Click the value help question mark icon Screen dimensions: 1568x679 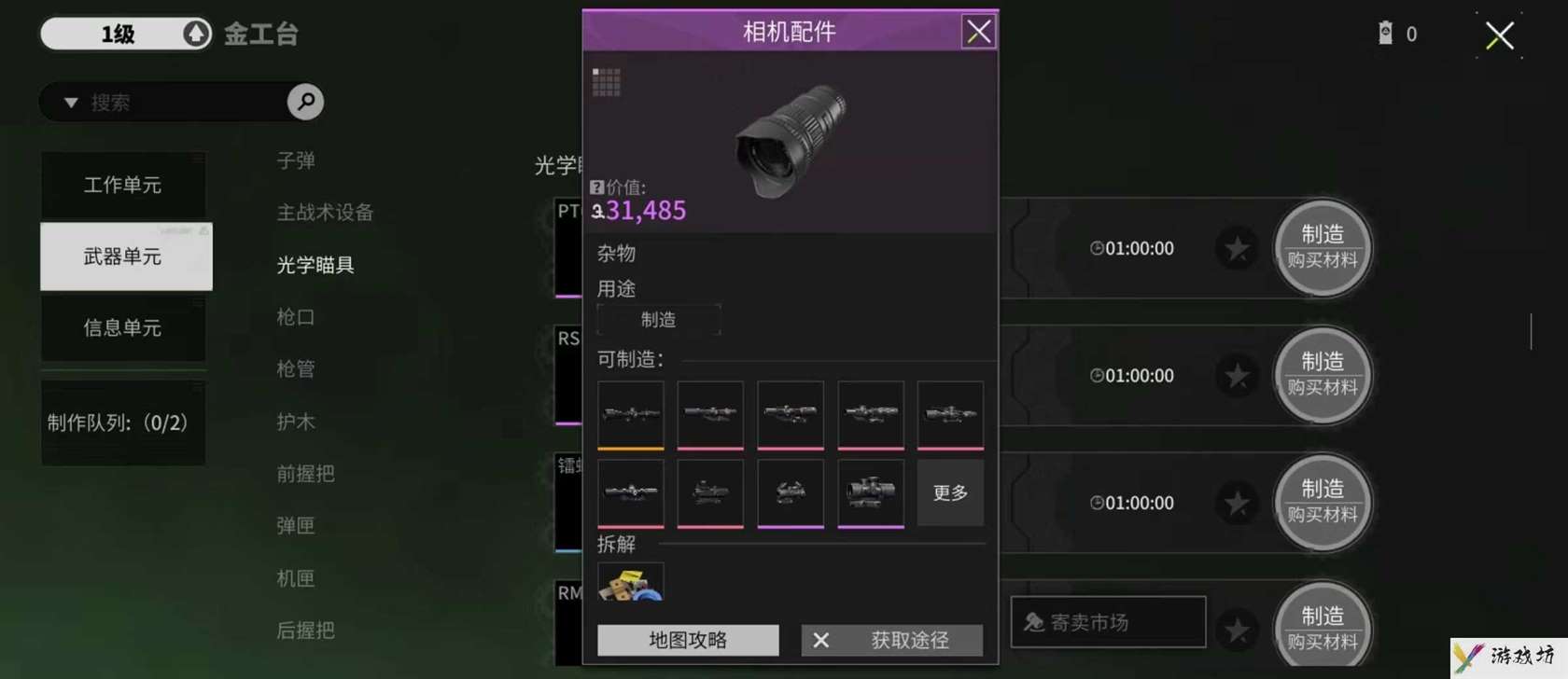tap(597, 187)
